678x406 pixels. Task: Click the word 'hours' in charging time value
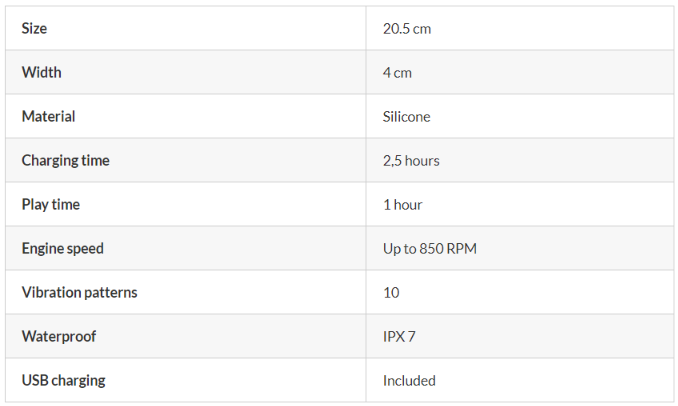(x=422, y=161)
